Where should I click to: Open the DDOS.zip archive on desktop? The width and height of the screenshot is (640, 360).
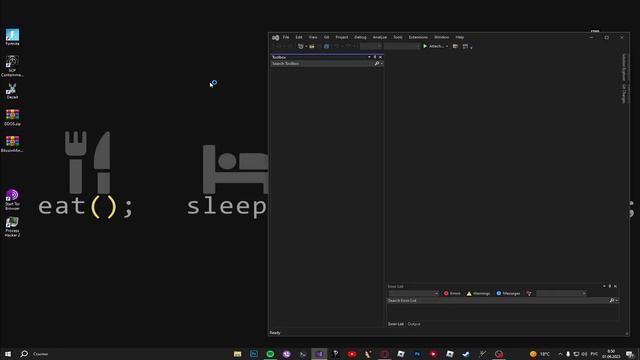[x=12, y=117]
